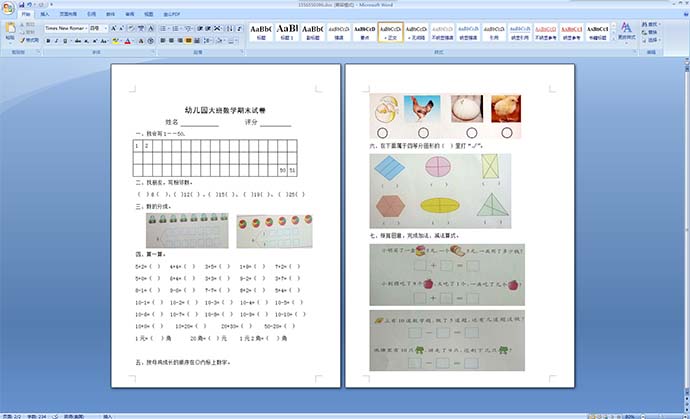The image size is (690, 419).
Task: Open the font name dropdown
Action: point(86,28)
